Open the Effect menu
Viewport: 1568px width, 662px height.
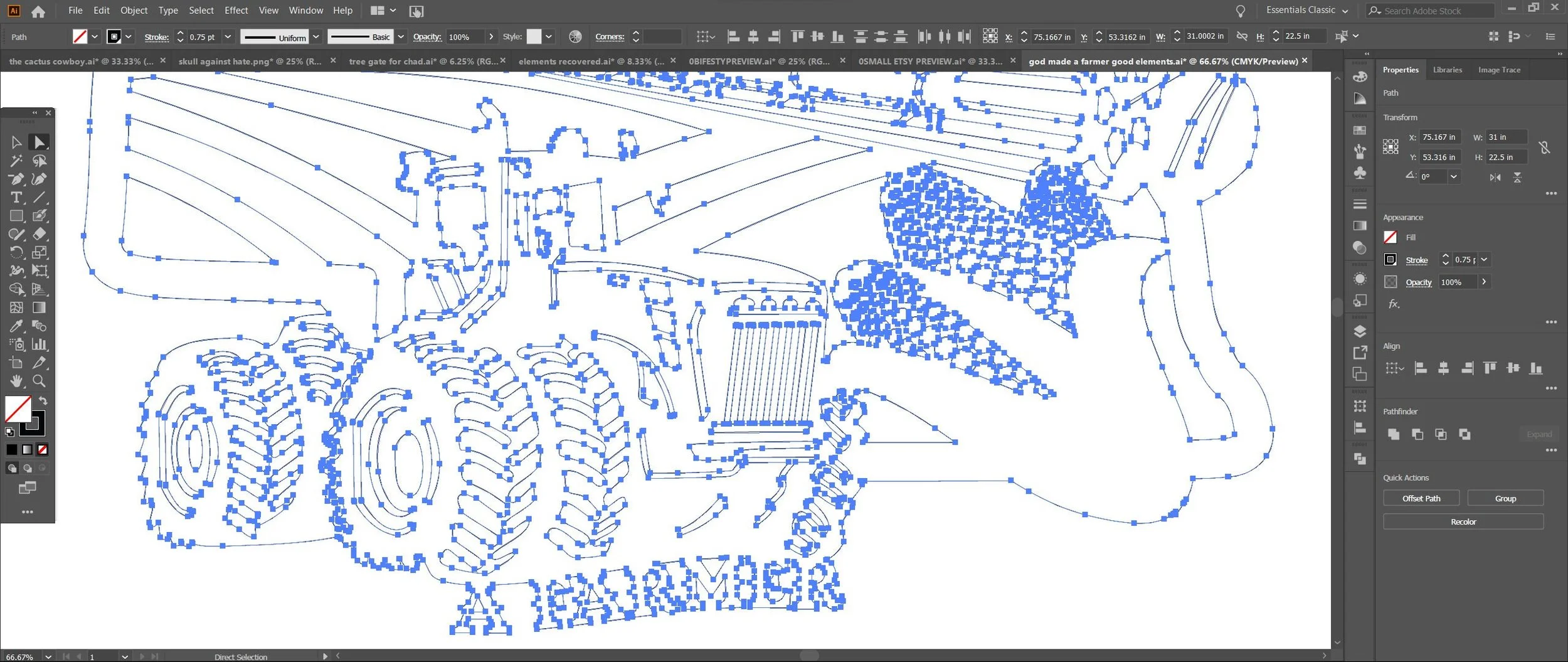pyautogui.click(x=236, y=10)
